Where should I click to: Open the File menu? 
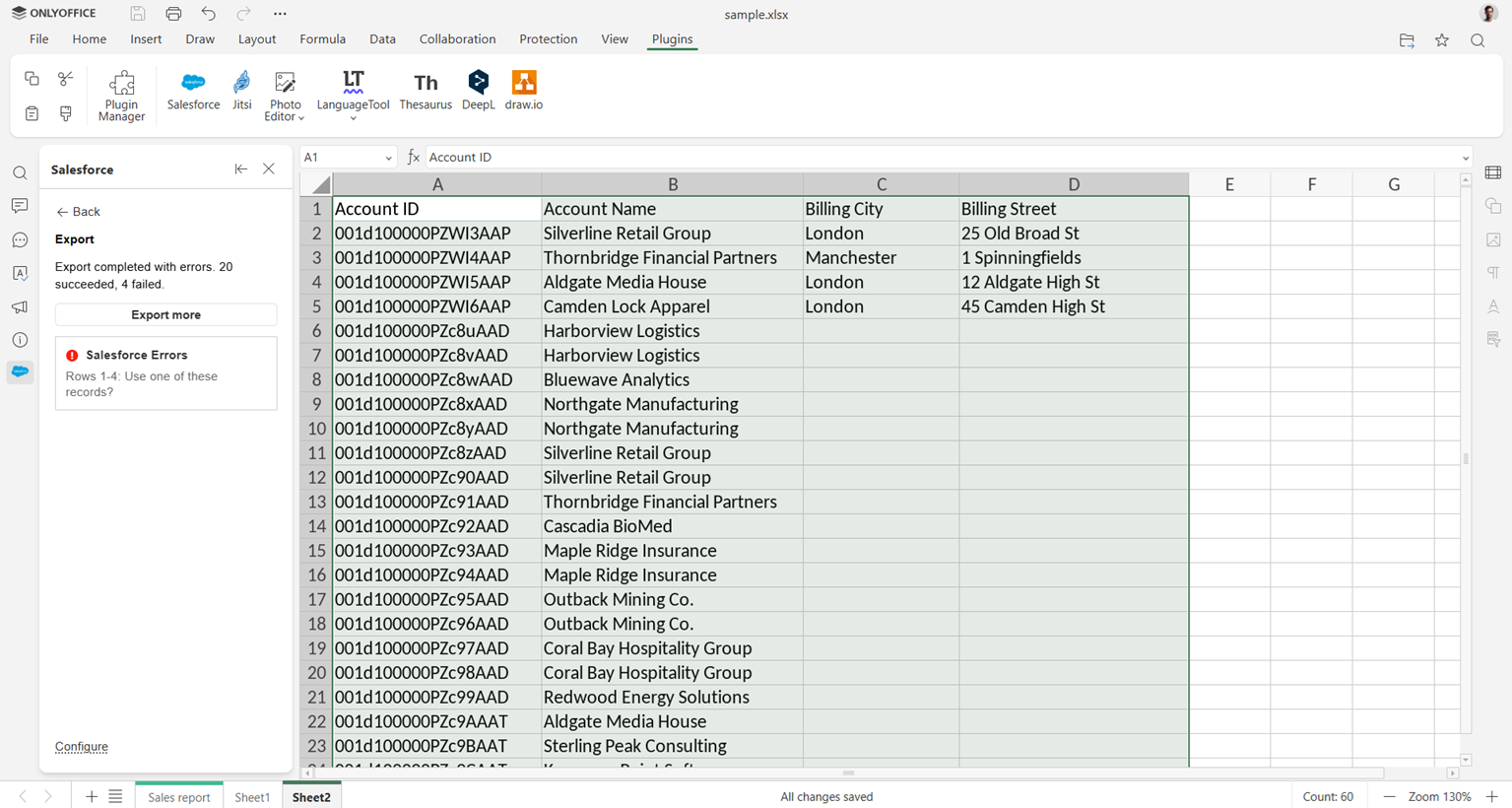[x=38, y=39]
